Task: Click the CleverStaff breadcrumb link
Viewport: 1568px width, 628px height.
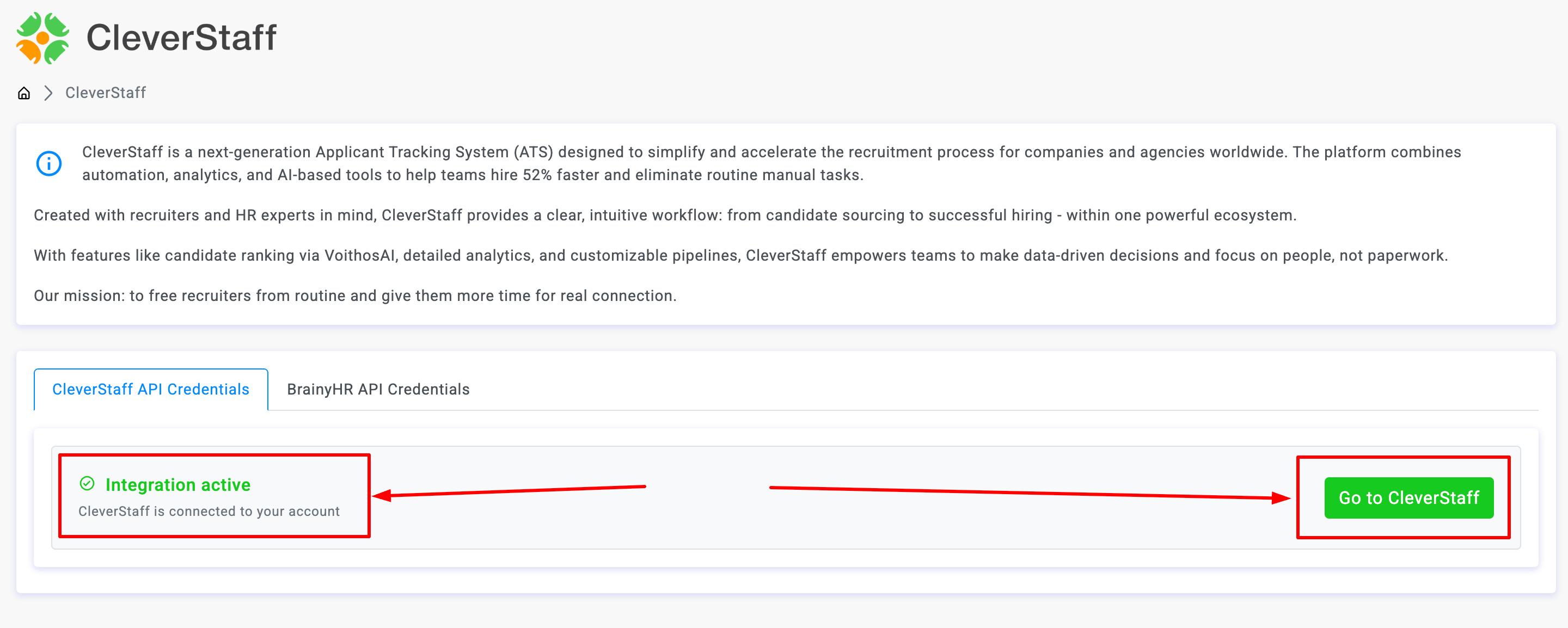Action: [x=105, y=93]
